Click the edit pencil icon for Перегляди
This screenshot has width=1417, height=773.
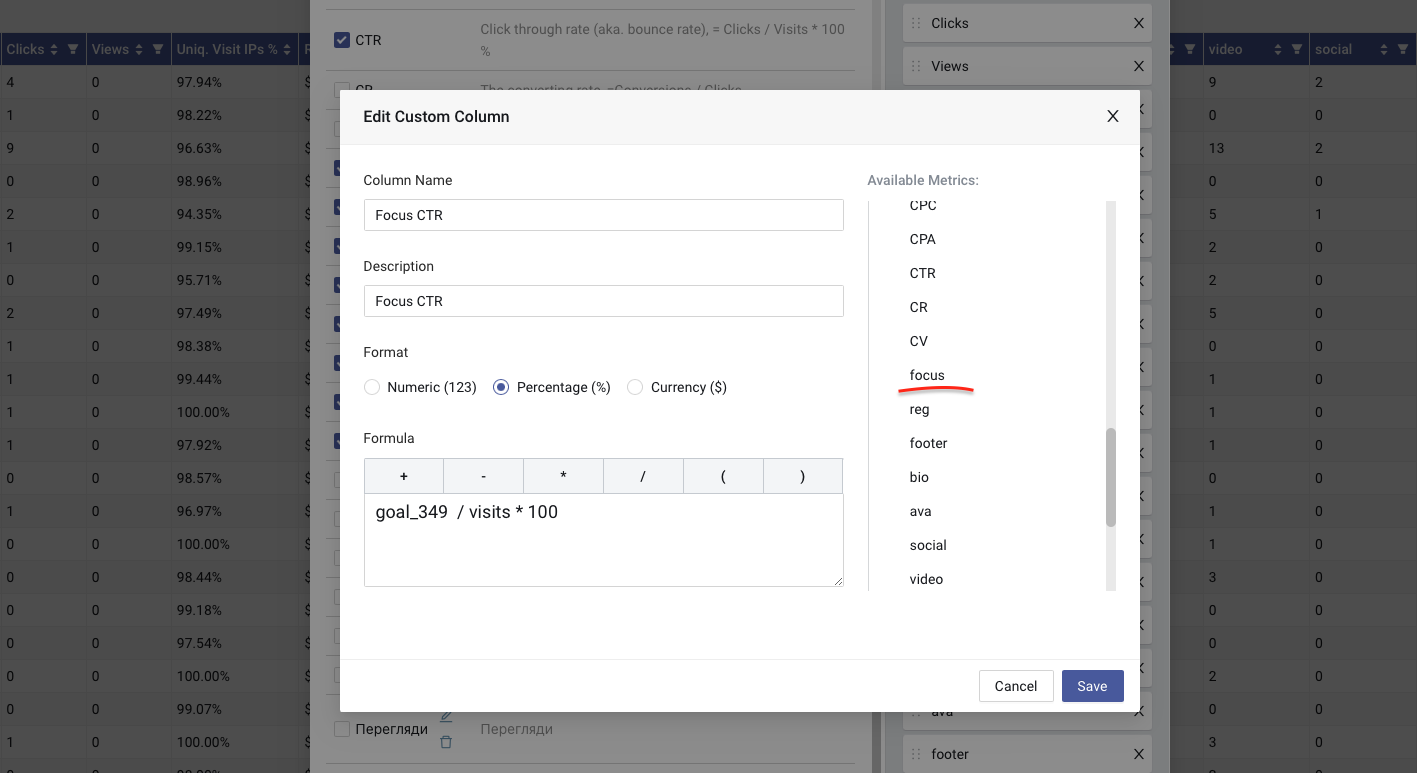click(x=446, y=716)
